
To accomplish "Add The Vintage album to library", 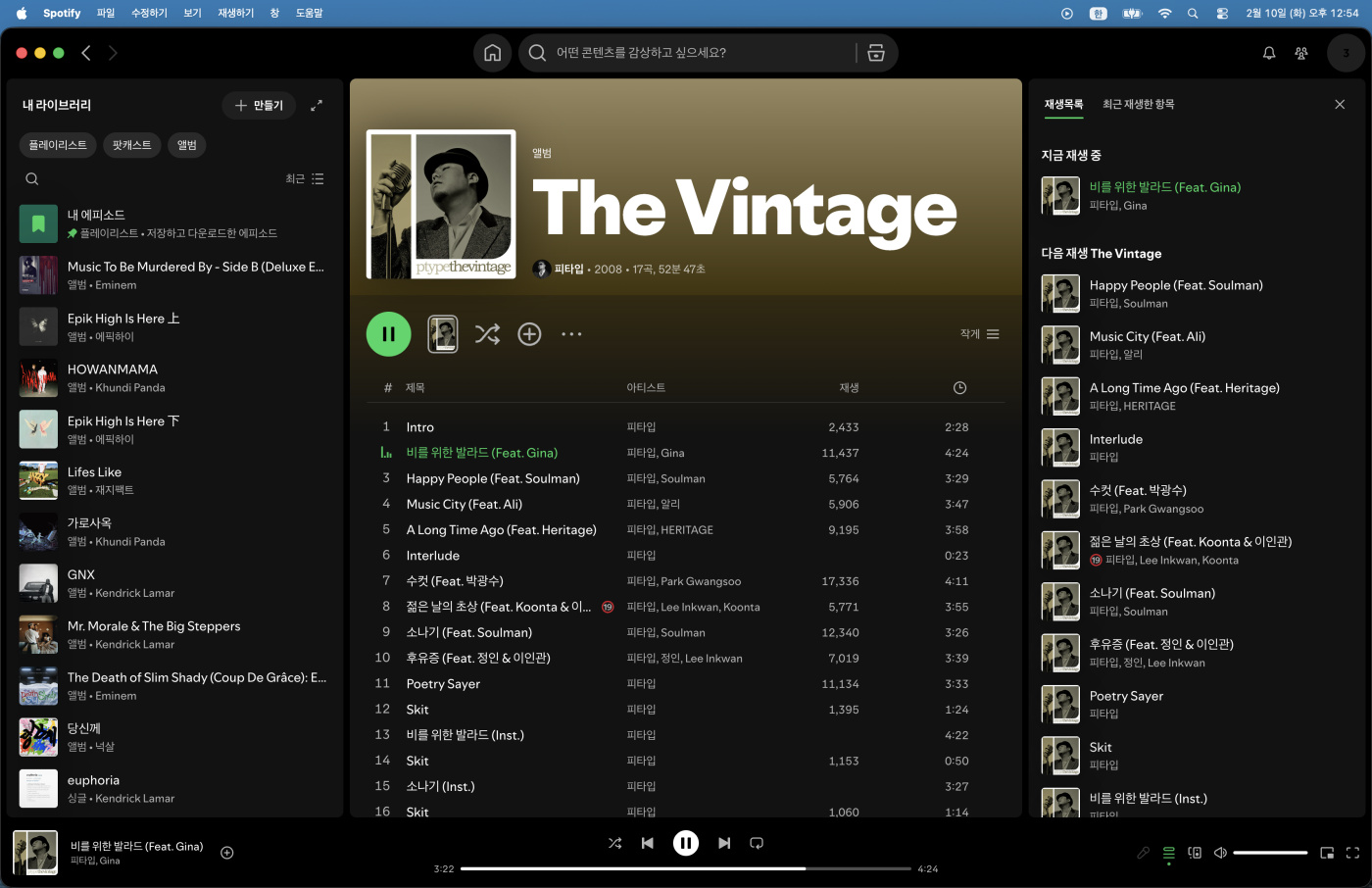I will [x=529, y=334].
